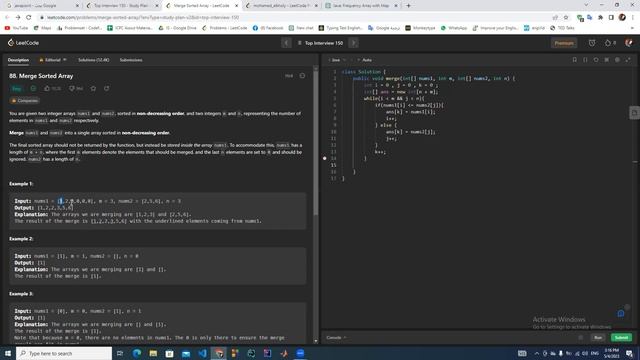Switch to Top Interview 150 Study Plan tab
This screenshot has width=640, height=360.
[121, 6]
